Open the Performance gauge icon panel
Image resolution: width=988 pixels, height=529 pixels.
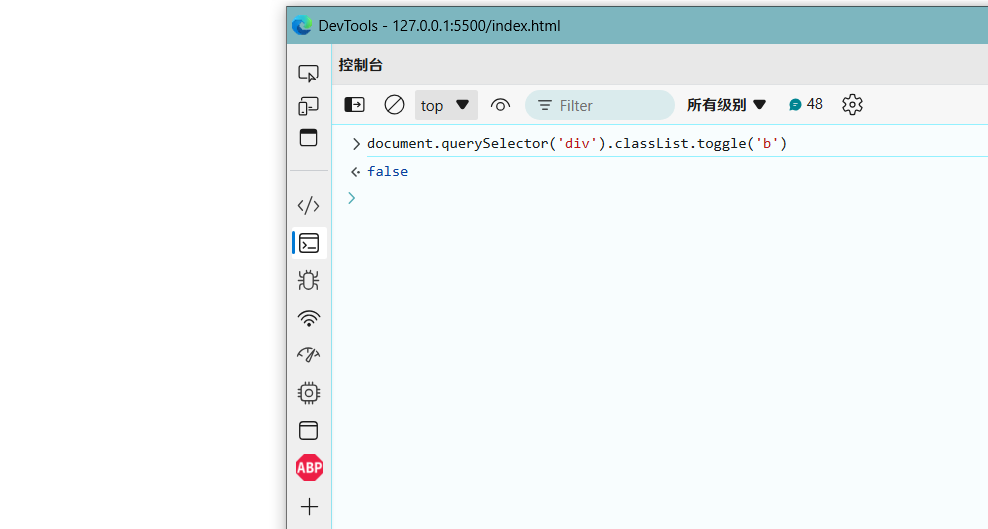pos(309,355)
